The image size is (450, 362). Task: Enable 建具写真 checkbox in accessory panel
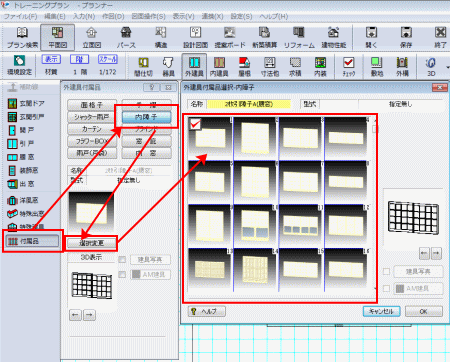122,259
